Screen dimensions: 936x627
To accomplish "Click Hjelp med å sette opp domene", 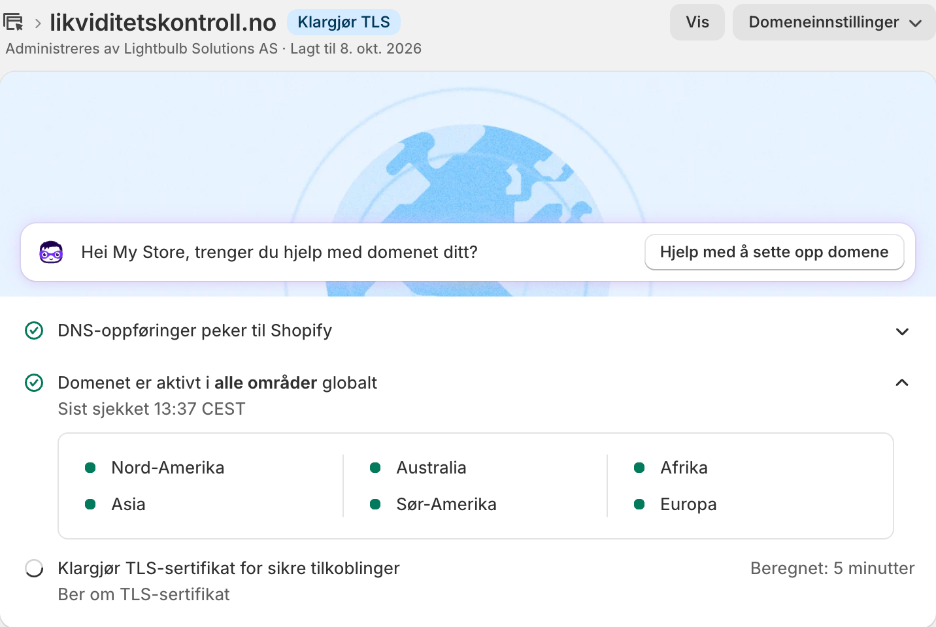I will pos(774,252).
